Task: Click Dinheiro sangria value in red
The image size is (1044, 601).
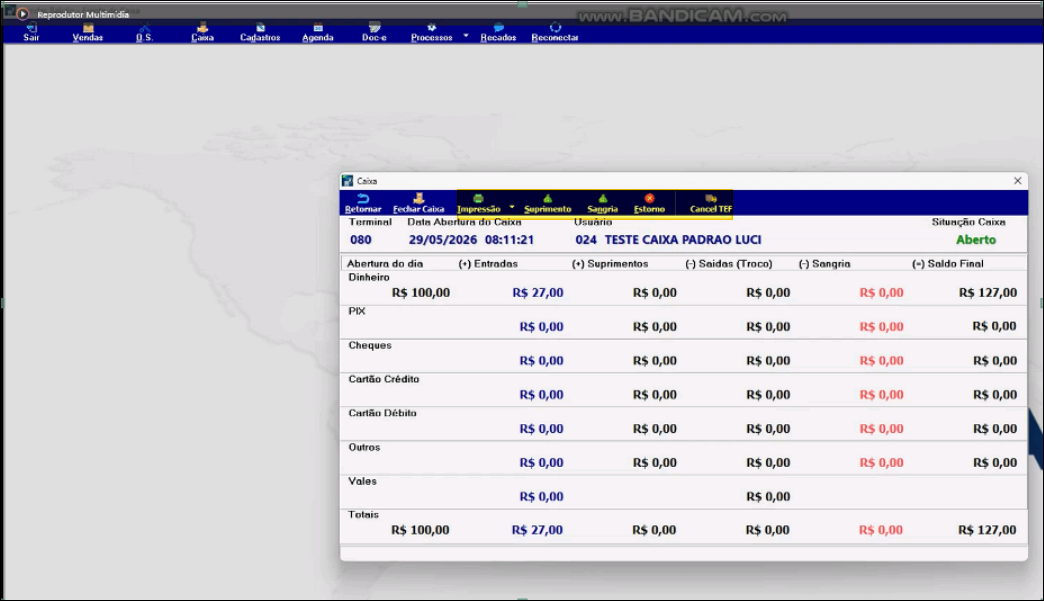Action: tap(882, 292)
